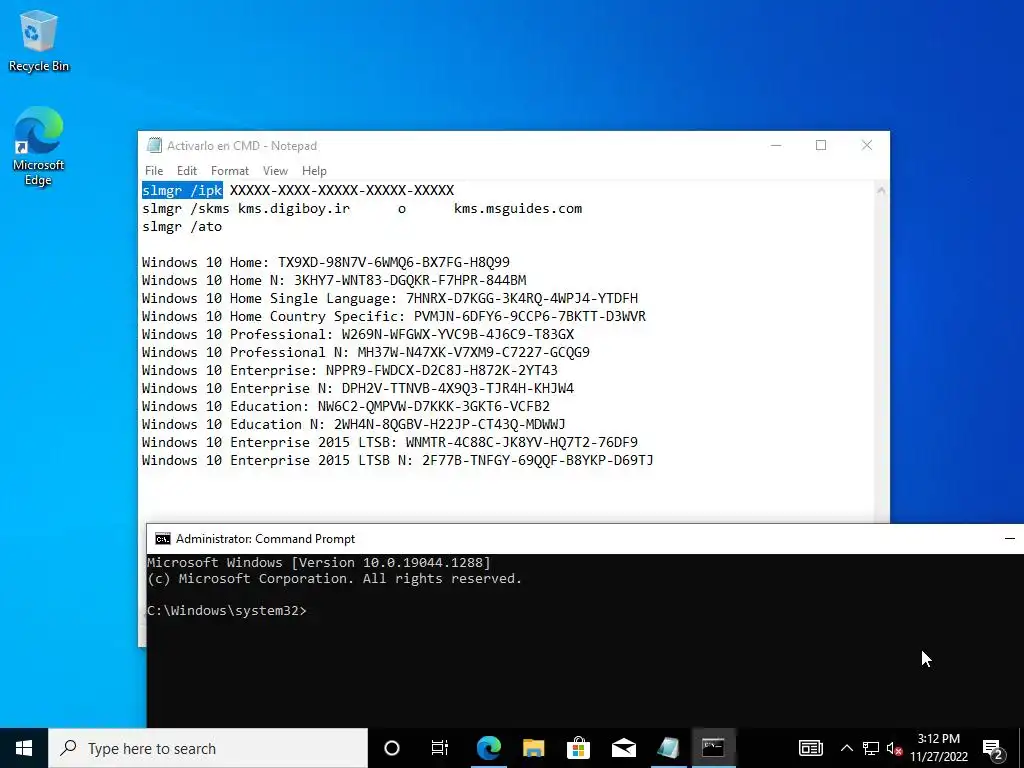The image size is (1024, 768).
Task: Click the Enterprise 2015 LTSB key WNMTR-4C88C
Action: click(522, 442)
